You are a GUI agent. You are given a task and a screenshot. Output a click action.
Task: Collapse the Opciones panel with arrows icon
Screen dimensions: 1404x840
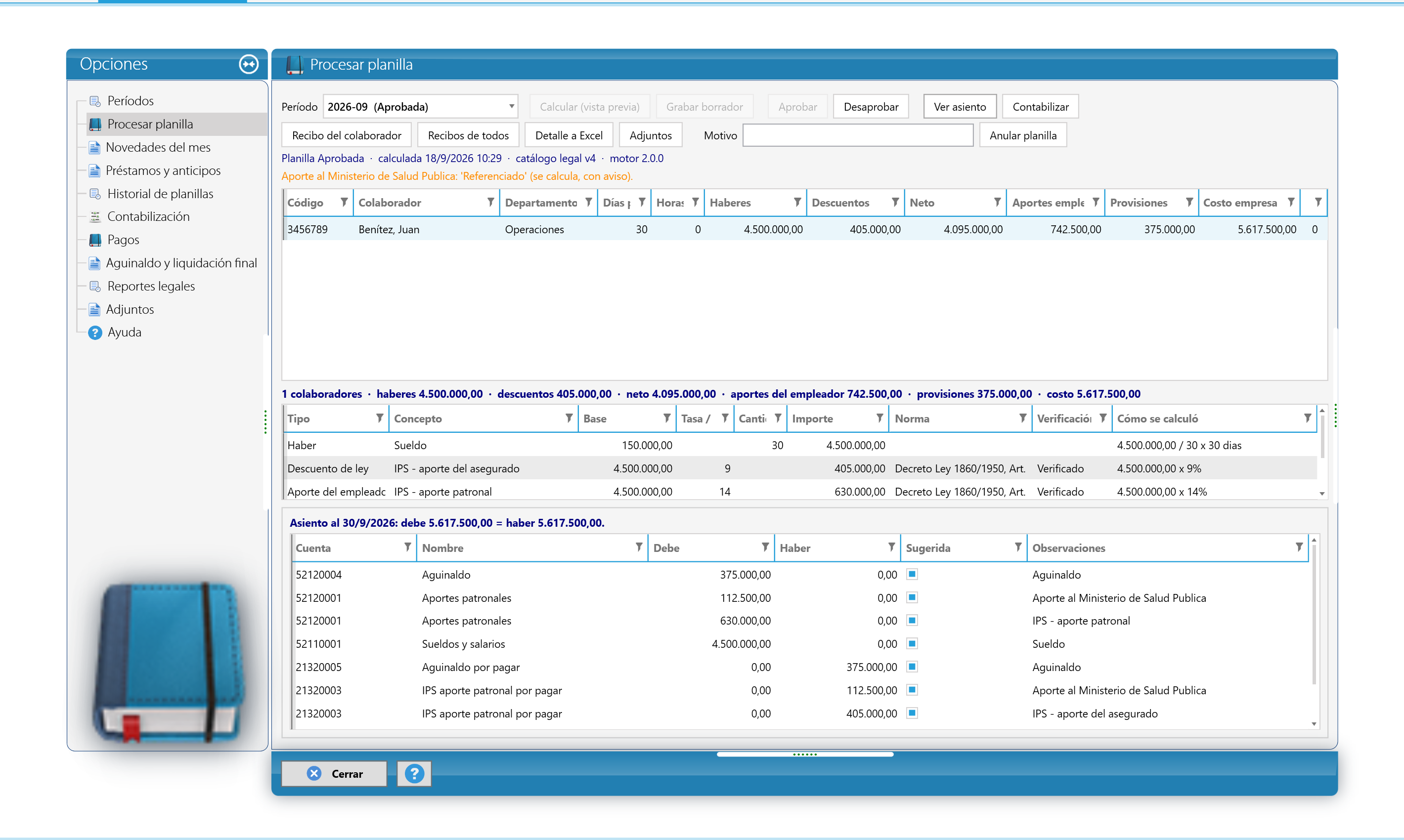(x=249, y=64)
